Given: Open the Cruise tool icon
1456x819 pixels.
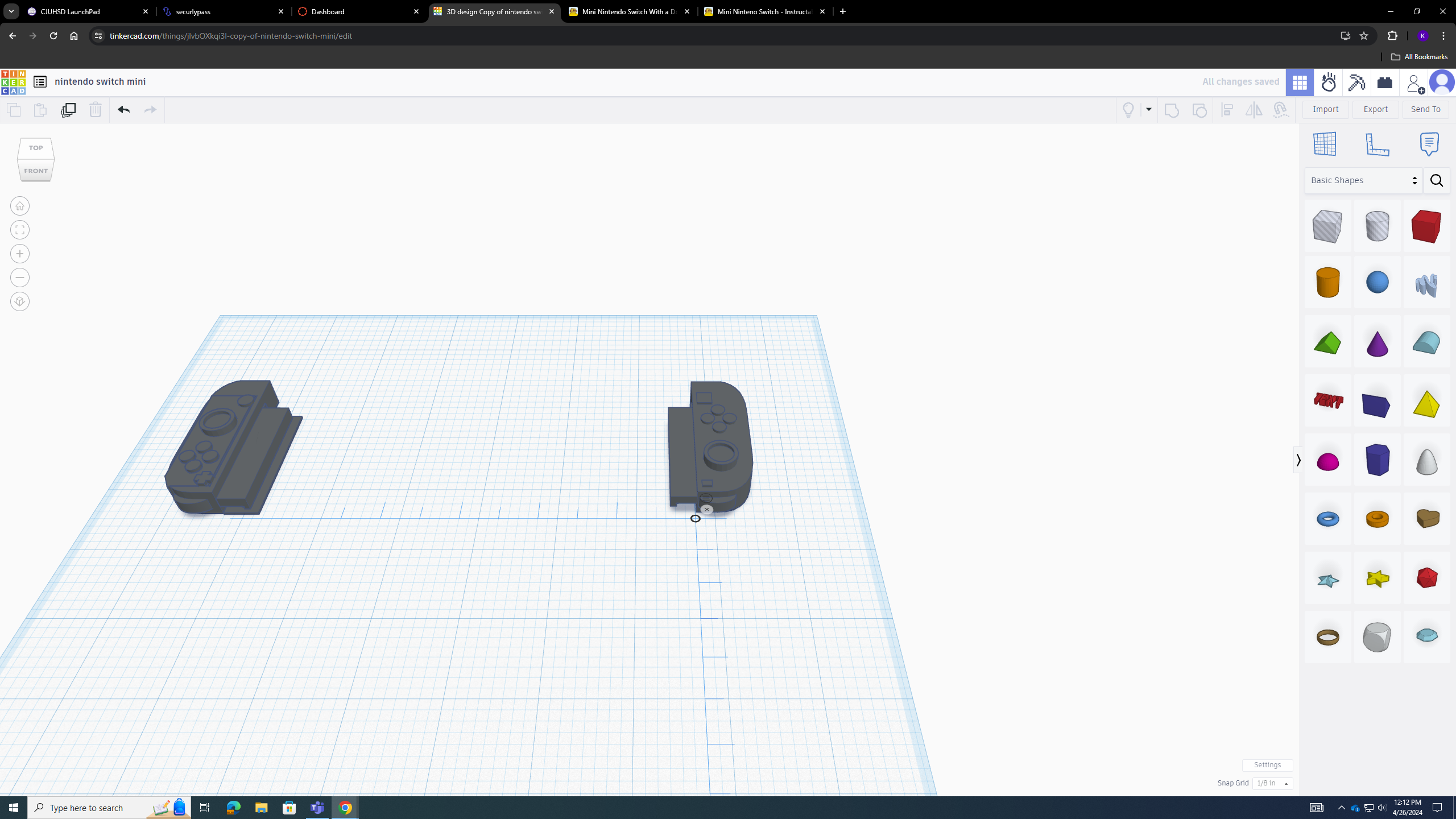Looking at the screenshot, I should 1281,110.
